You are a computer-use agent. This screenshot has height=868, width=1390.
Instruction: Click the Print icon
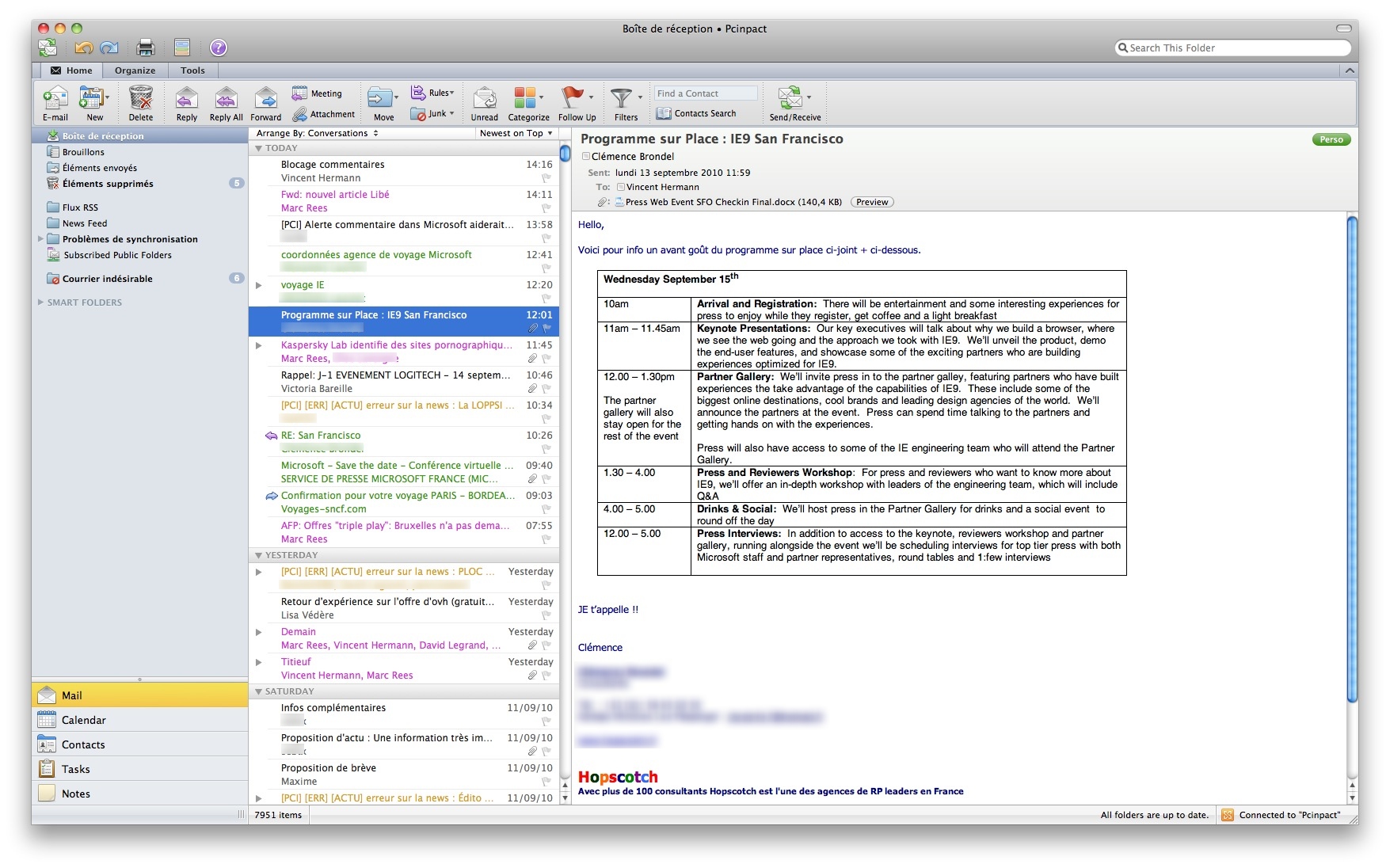146,48
